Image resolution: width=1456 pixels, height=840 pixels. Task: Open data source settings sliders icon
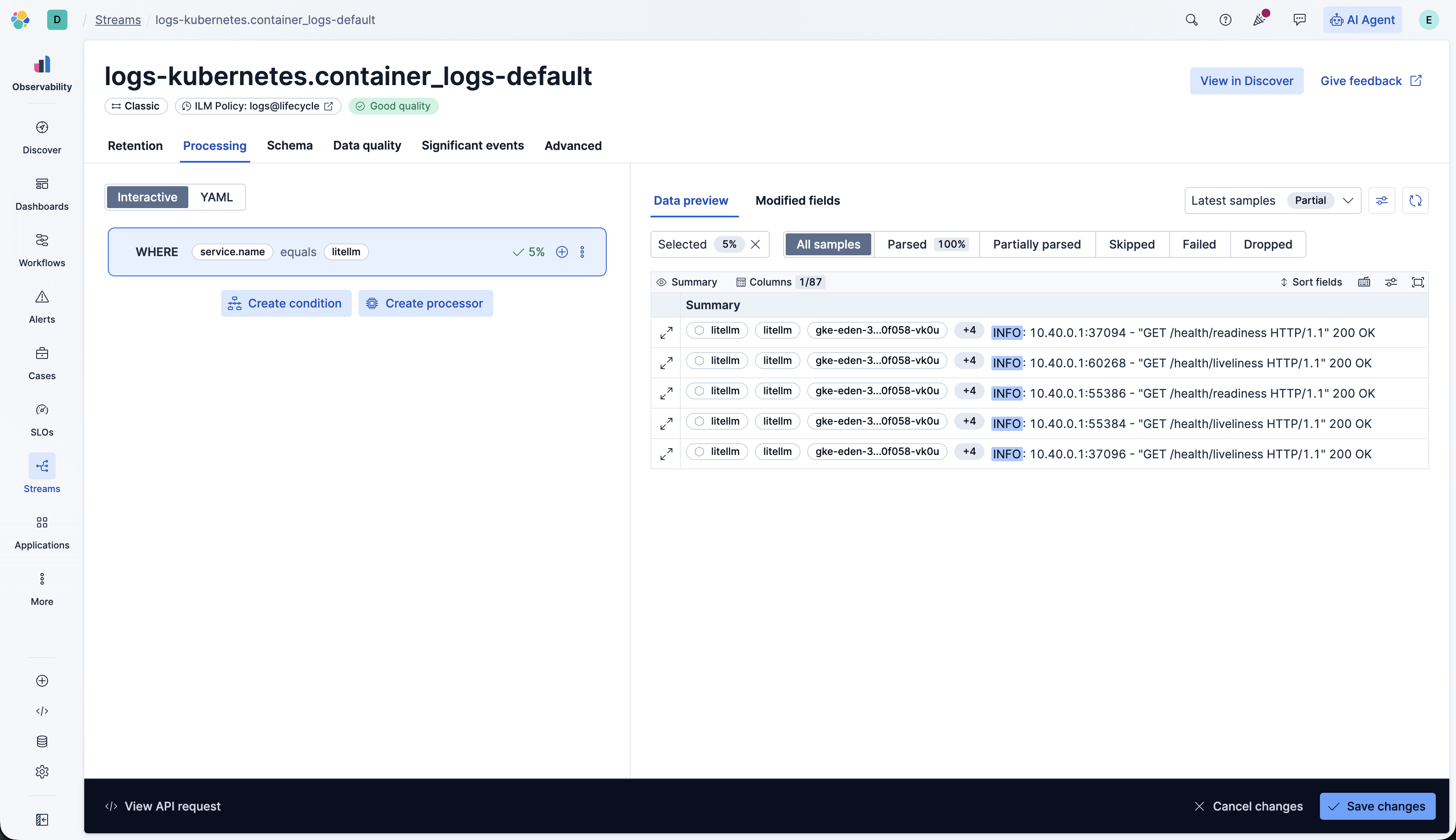(x=1381, y=201)
